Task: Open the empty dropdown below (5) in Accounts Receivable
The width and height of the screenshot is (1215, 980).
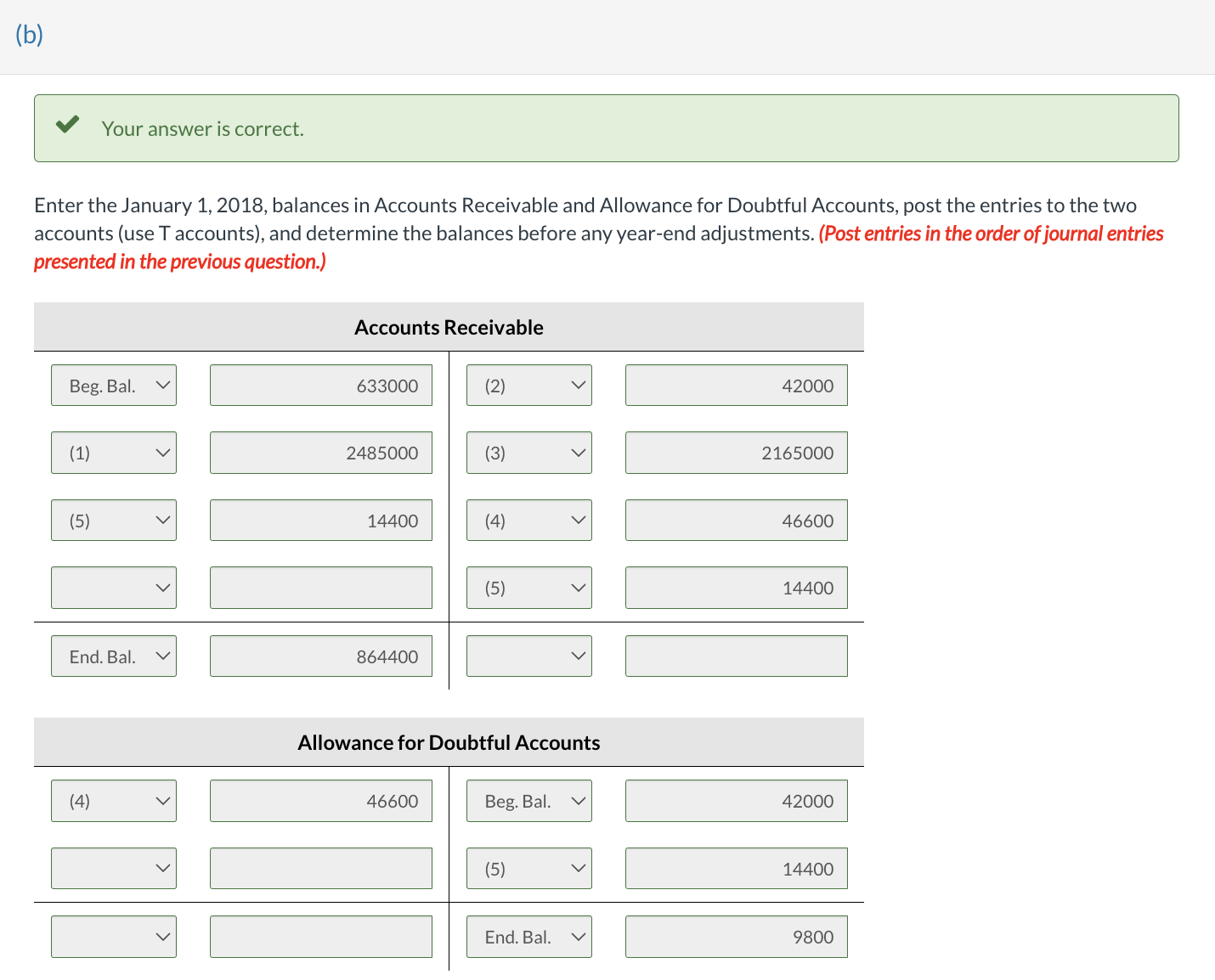Action: 113,587
